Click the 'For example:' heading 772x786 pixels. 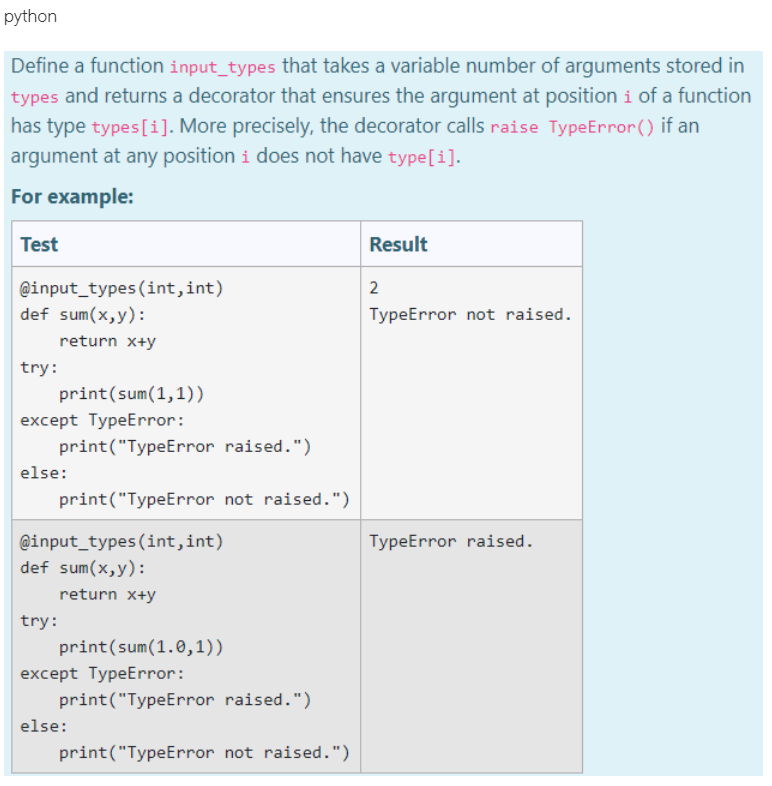pyautogui.click(x=73, y=196)
